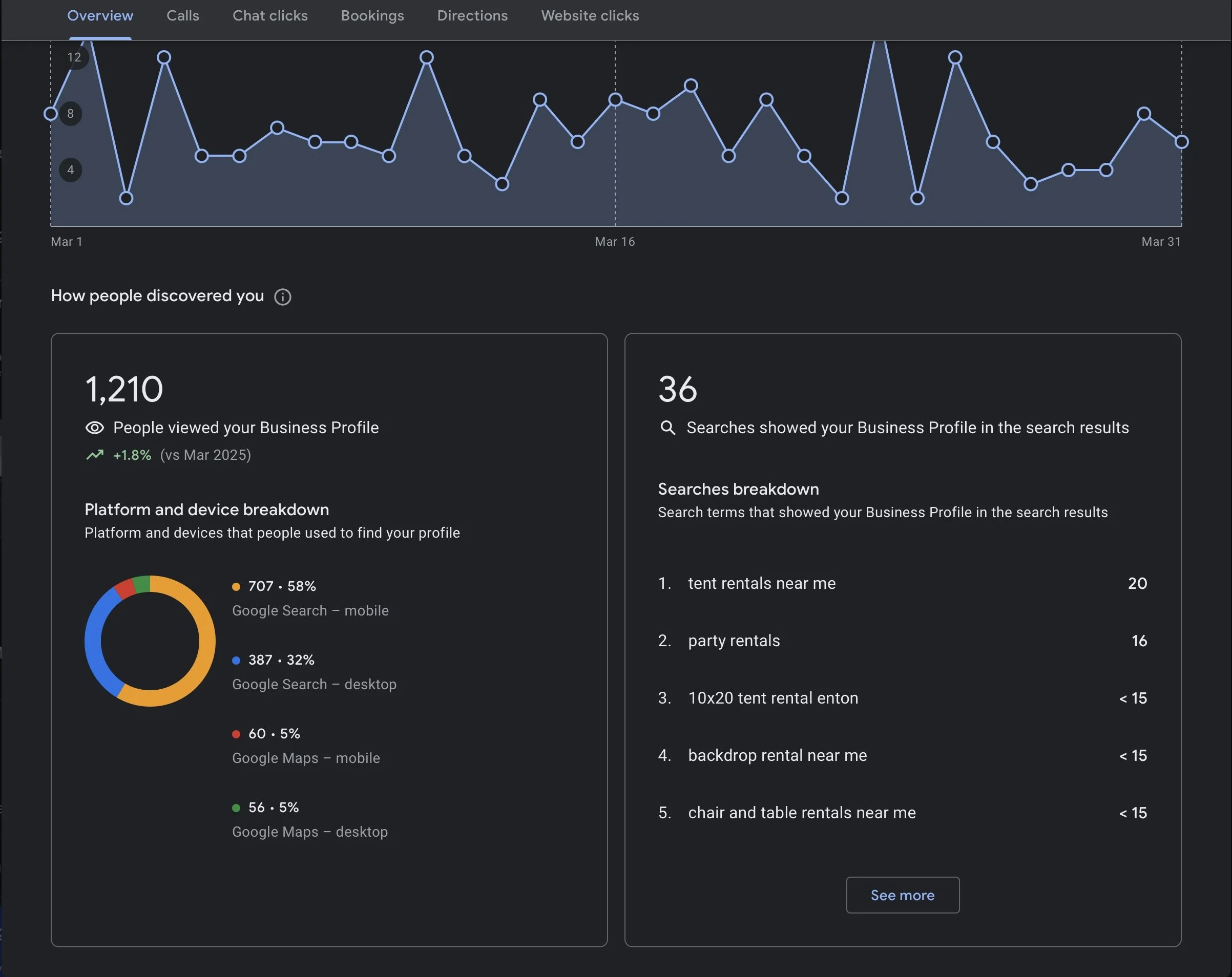Click the green legend dot for Google Maps desktop
This screenshot has width=1232, height=977.
236,808
